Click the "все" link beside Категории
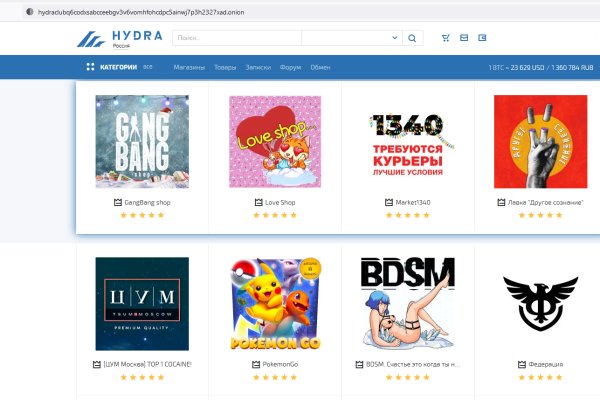 pyautogui.click(x=148, y=68)
